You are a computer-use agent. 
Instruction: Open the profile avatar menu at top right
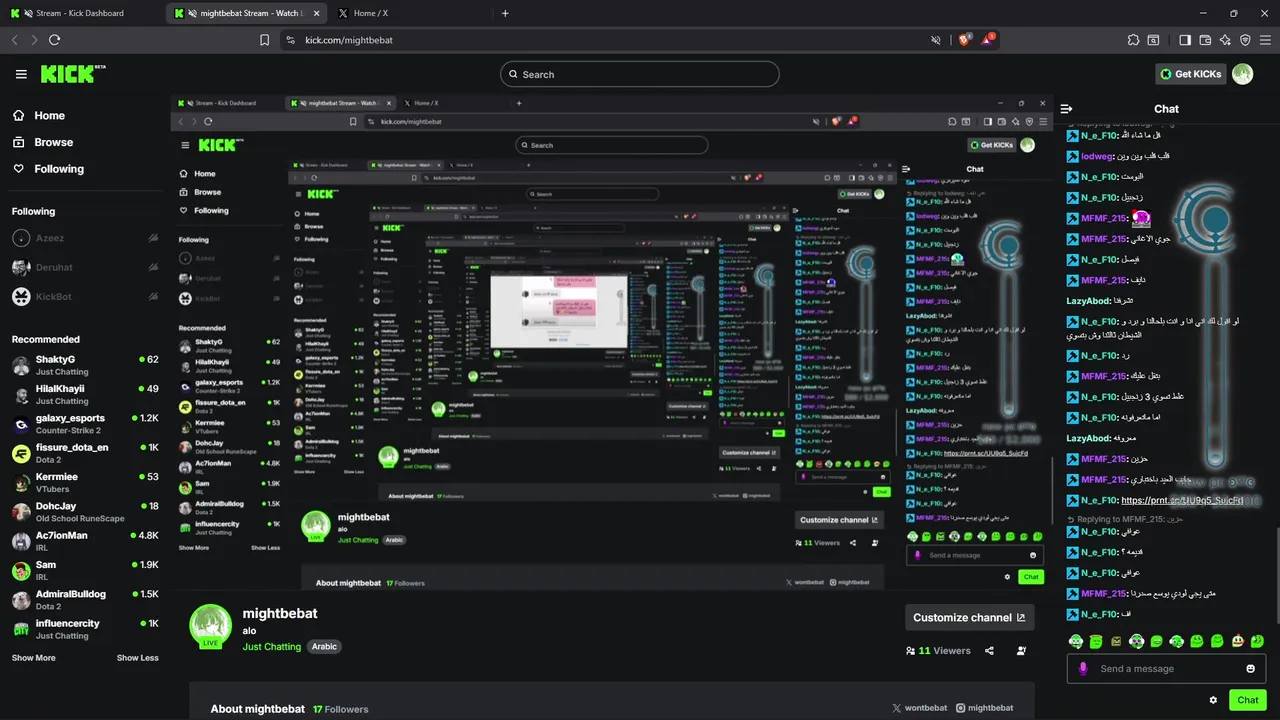[1243, 74]
